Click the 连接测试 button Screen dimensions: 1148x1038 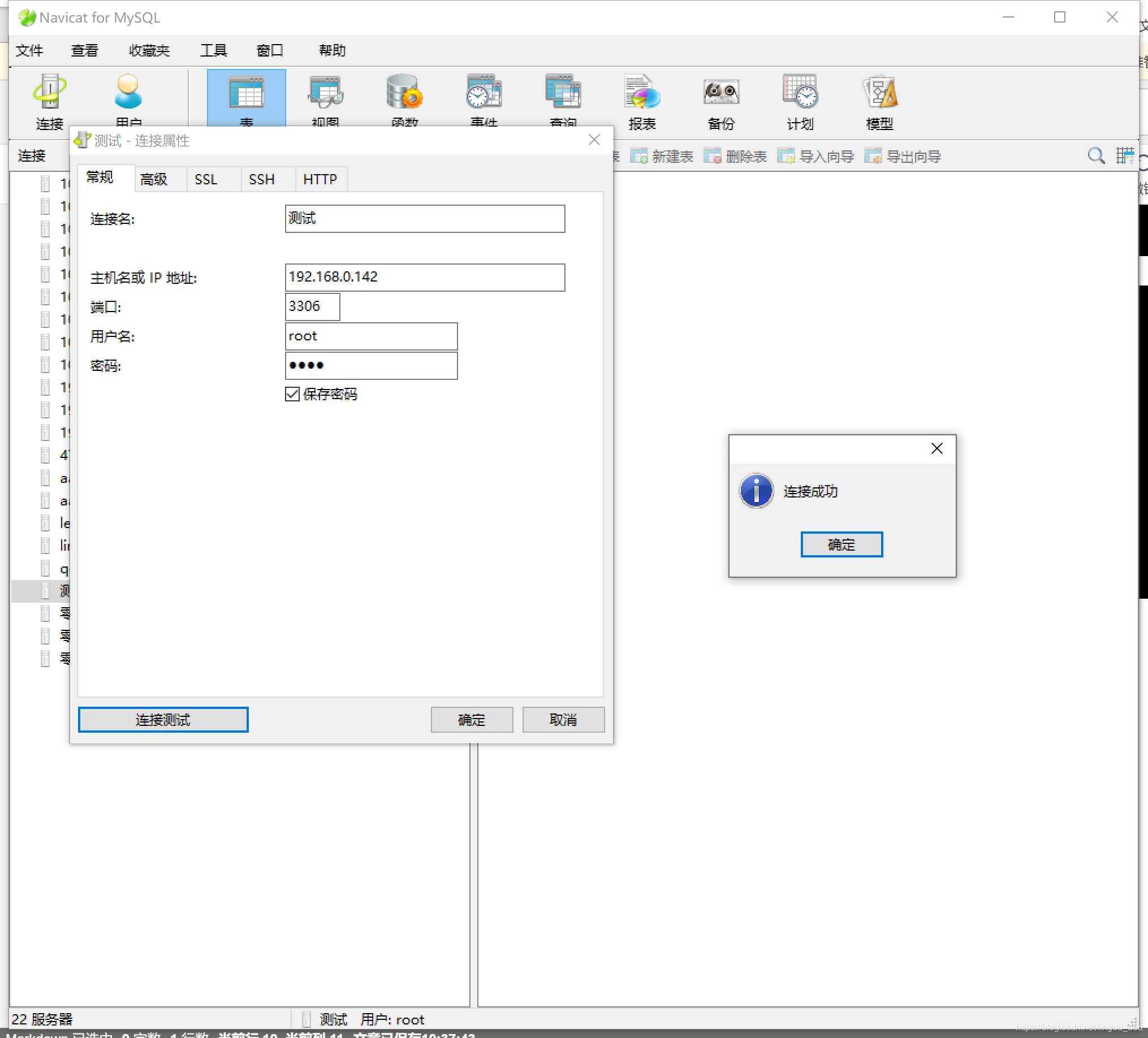163,719
